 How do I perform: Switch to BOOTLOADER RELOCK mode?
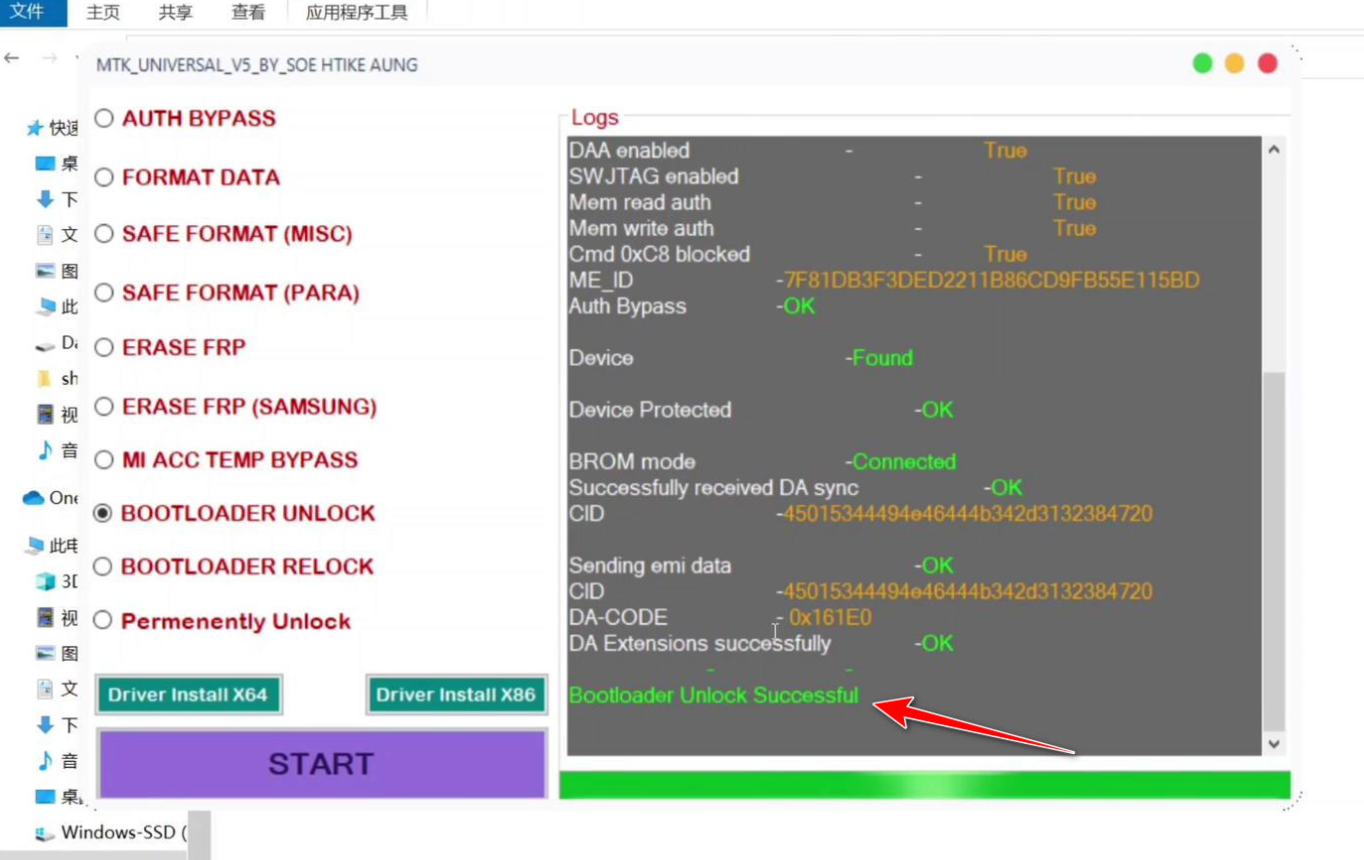click(103, 566)
